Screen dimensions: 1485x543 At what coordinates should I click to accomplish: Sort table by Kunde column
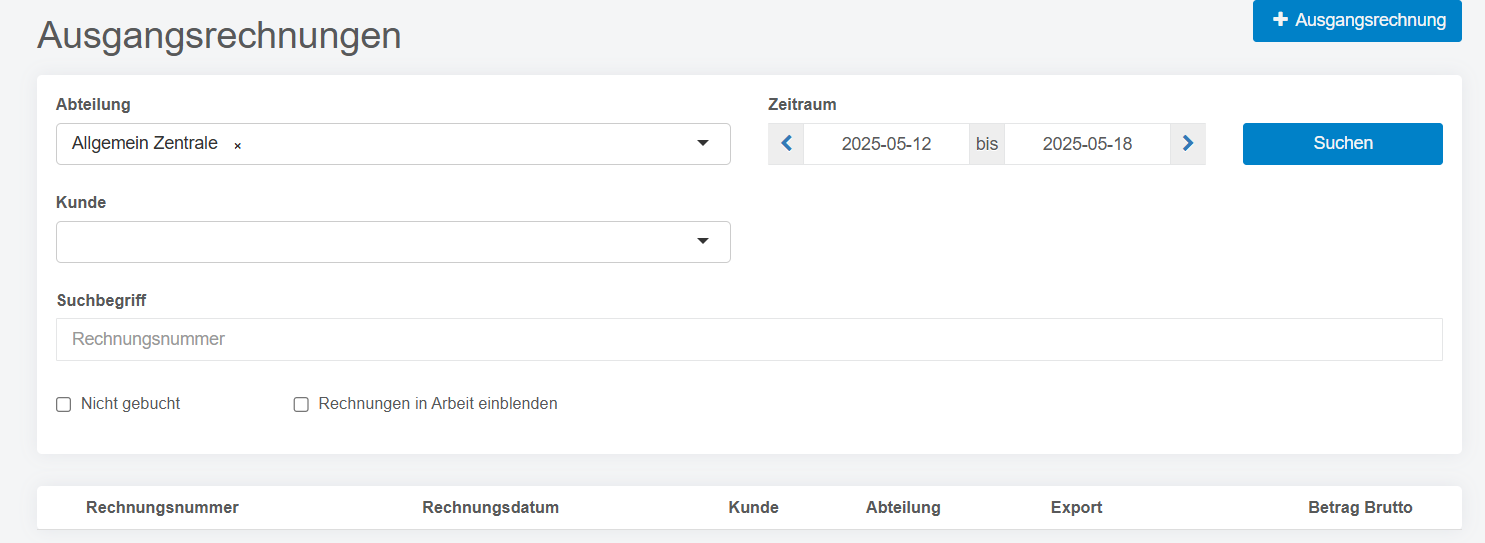pyautogui.click(x=753, y=507)
